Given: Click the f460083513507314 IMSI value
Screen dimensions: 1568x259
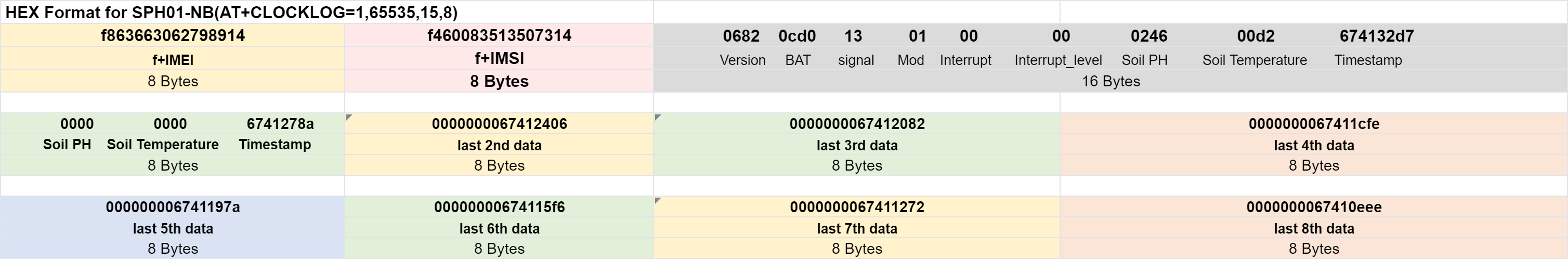Looking at the screenshot, I should click(x=499, y=35).
